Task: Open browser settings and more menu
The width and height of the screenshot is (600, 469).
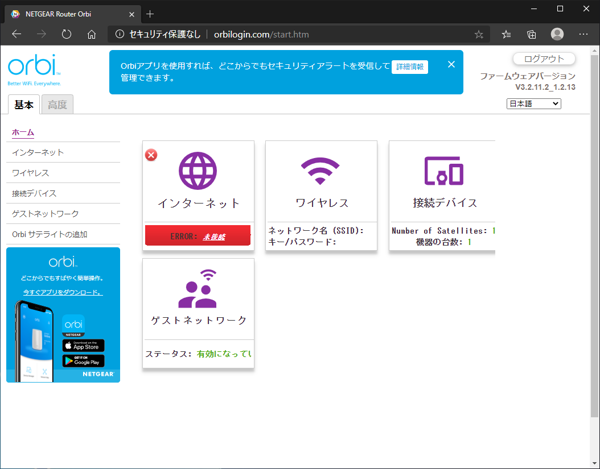Action: (583, 34)
